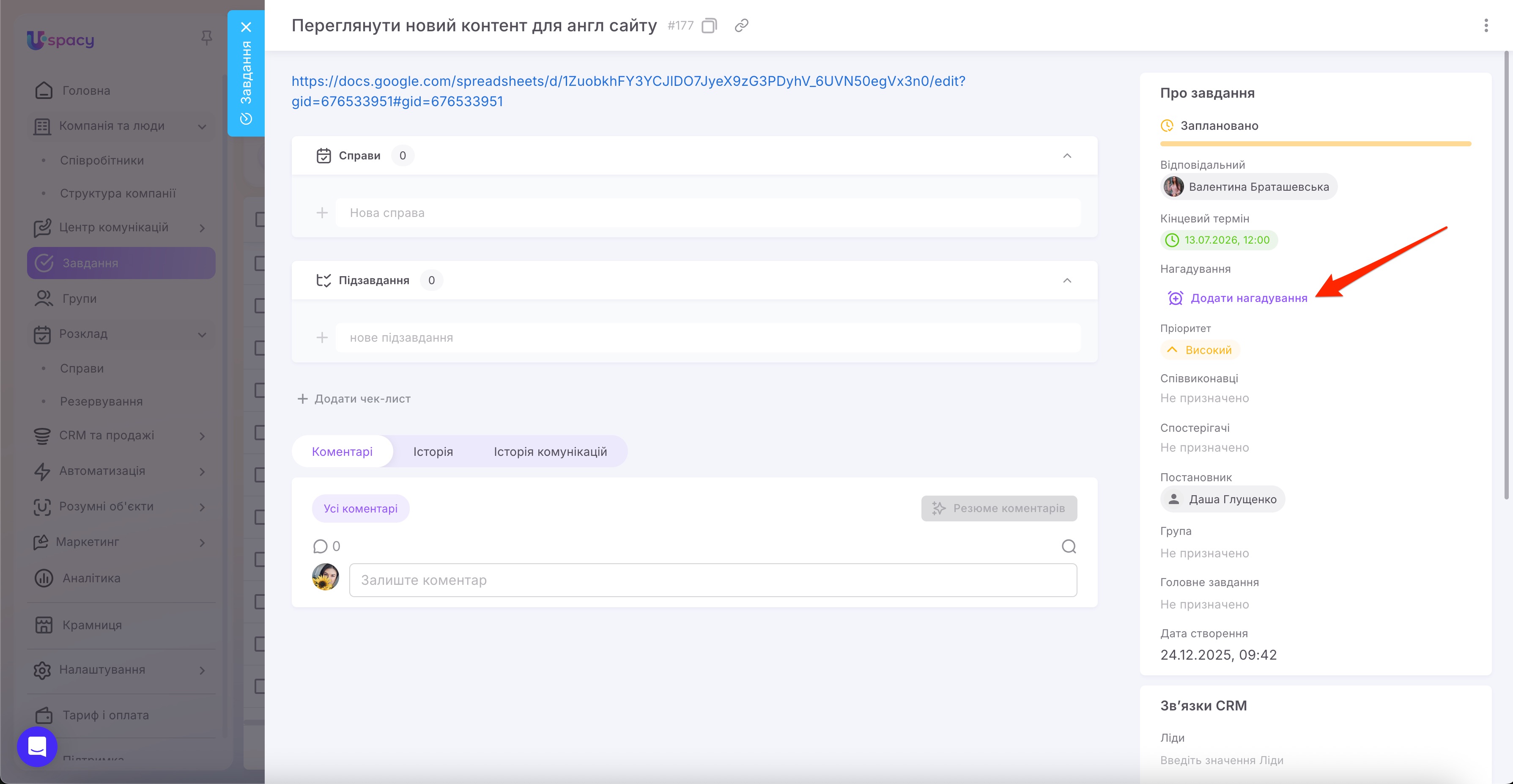
Task: Switch to the Історія комунікацій tab
Action: tap(550, 451)
